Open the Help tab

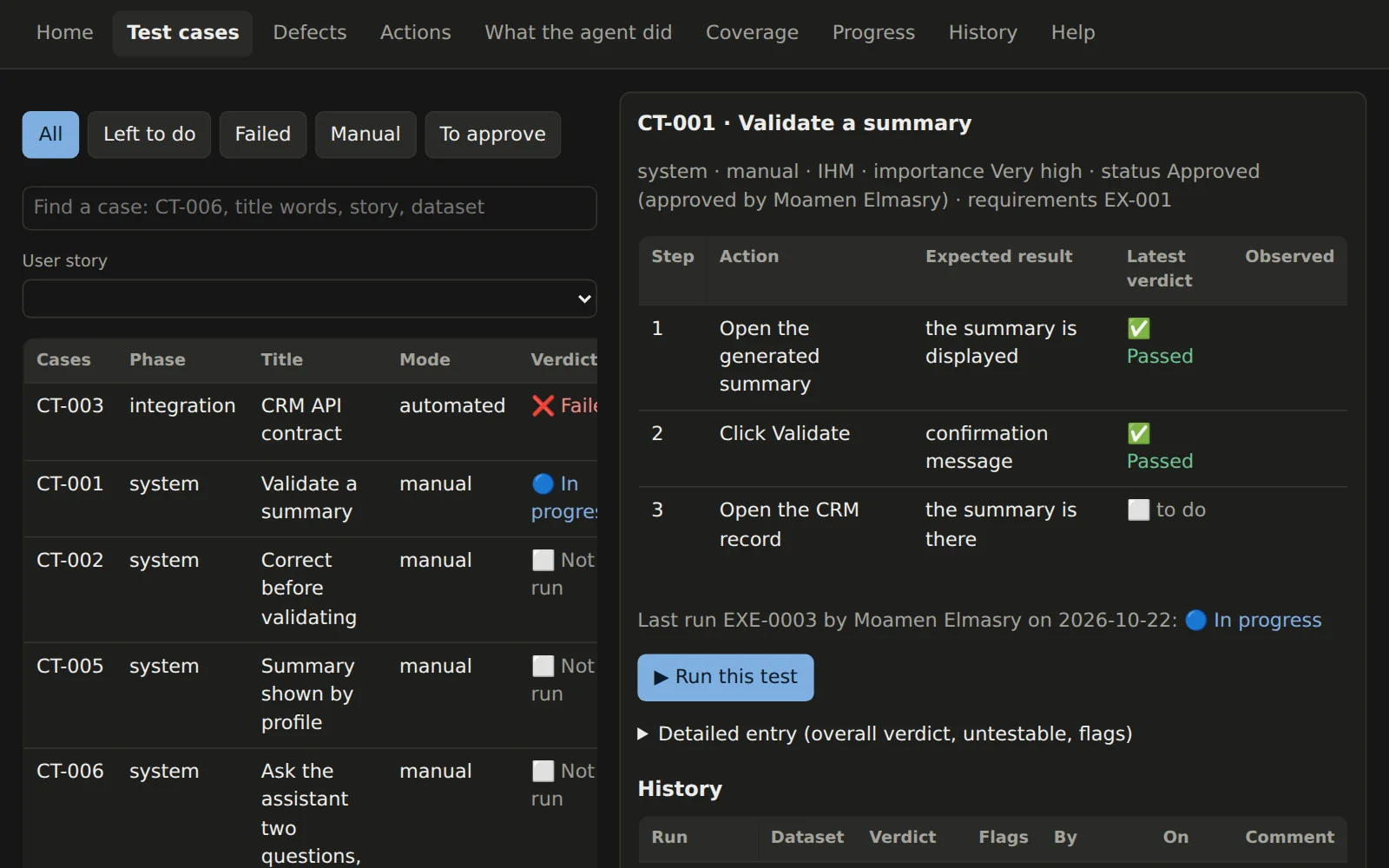[1073, 33]
